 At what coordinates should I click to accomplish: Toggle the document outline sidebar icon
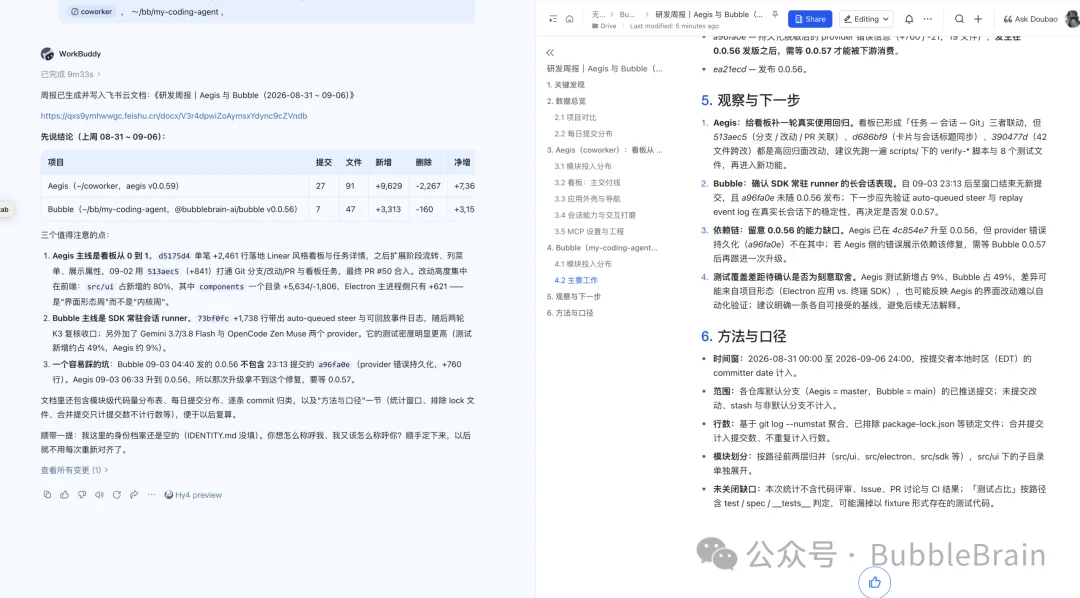[552, 19]
